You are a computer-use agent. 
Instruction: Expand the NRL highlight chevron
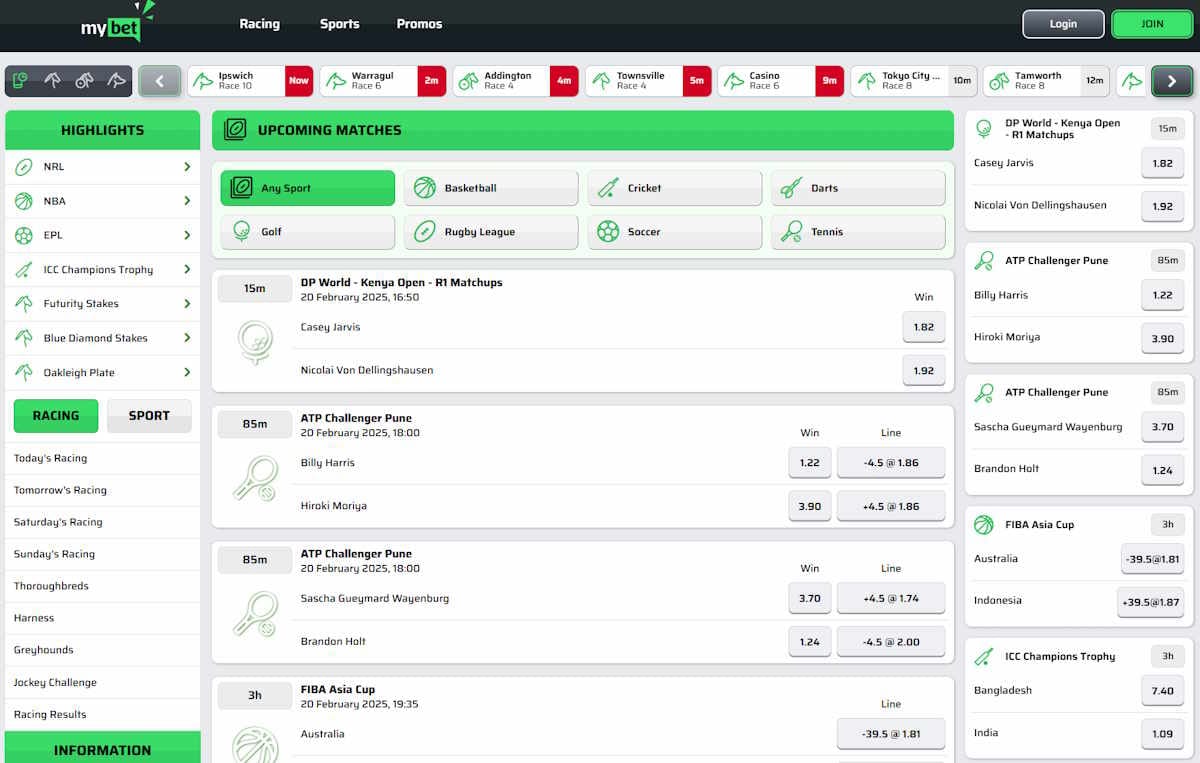187,167
